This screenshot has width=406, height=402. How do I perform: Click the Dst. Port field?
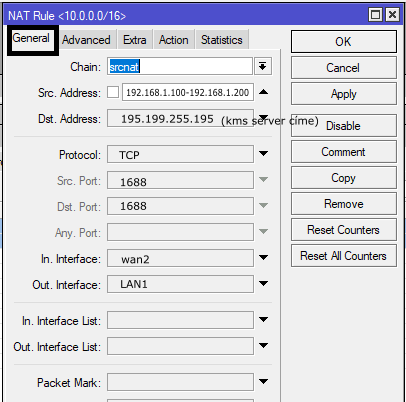pos(180,206)
